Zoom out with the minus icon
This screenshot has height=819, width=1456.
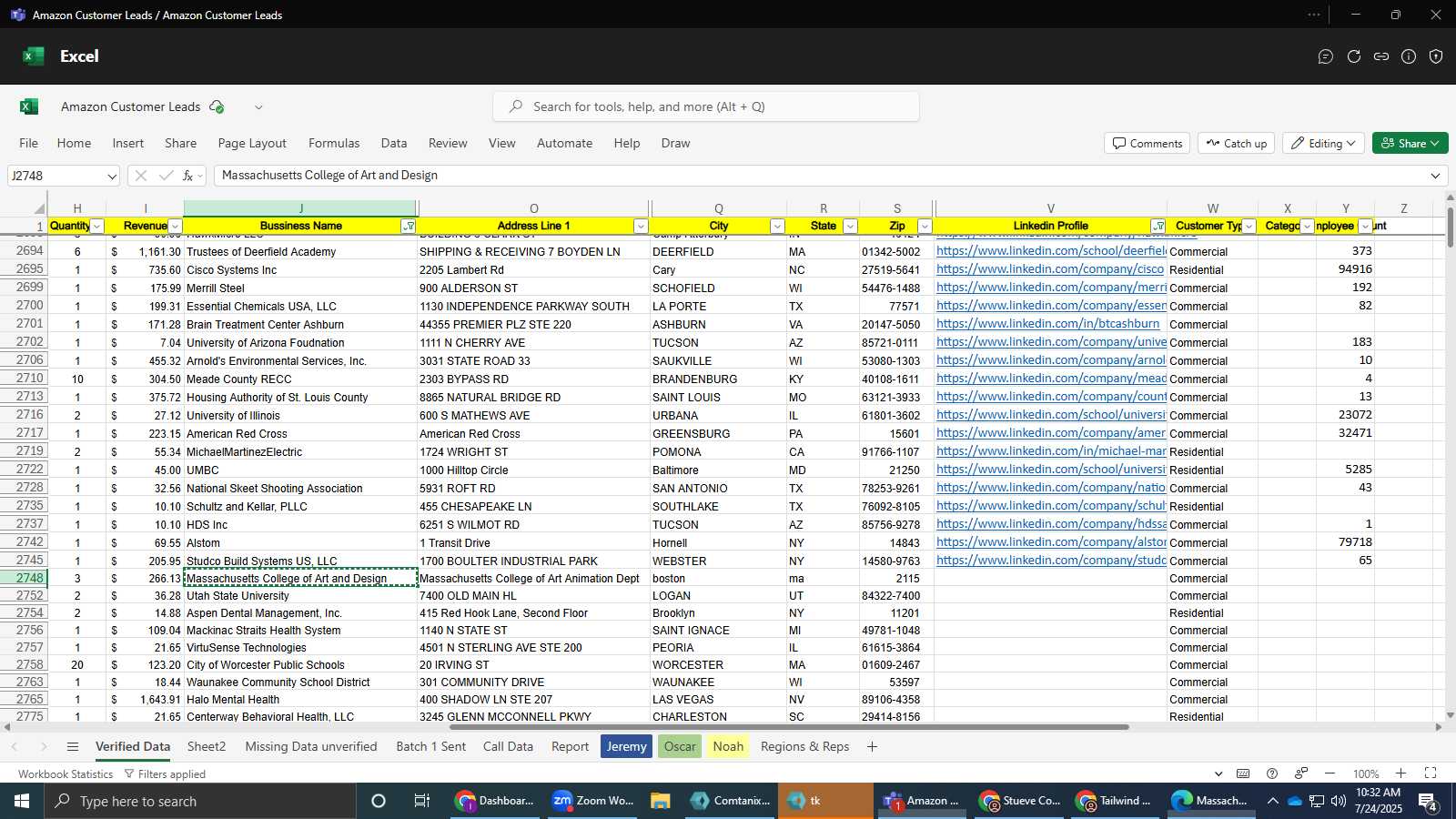tap(1330, 773)
